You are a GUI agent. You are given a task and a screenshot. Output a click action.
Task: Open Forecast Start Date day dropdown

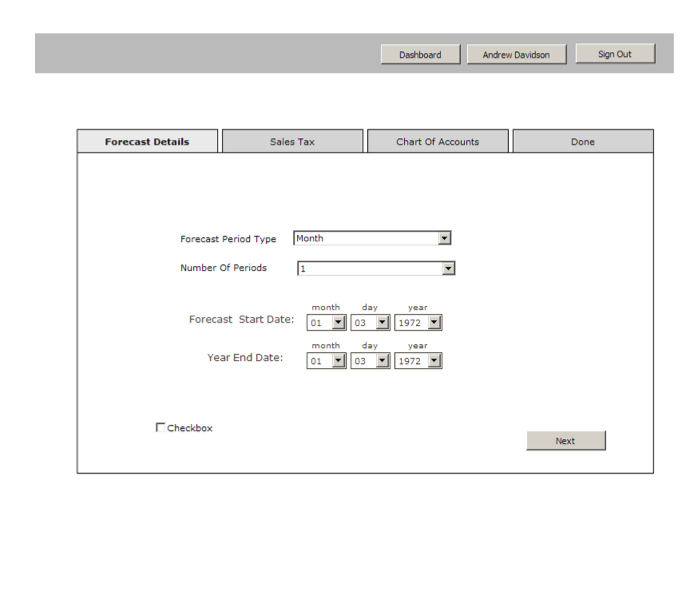pyautogui.click(x=382, y=322)
